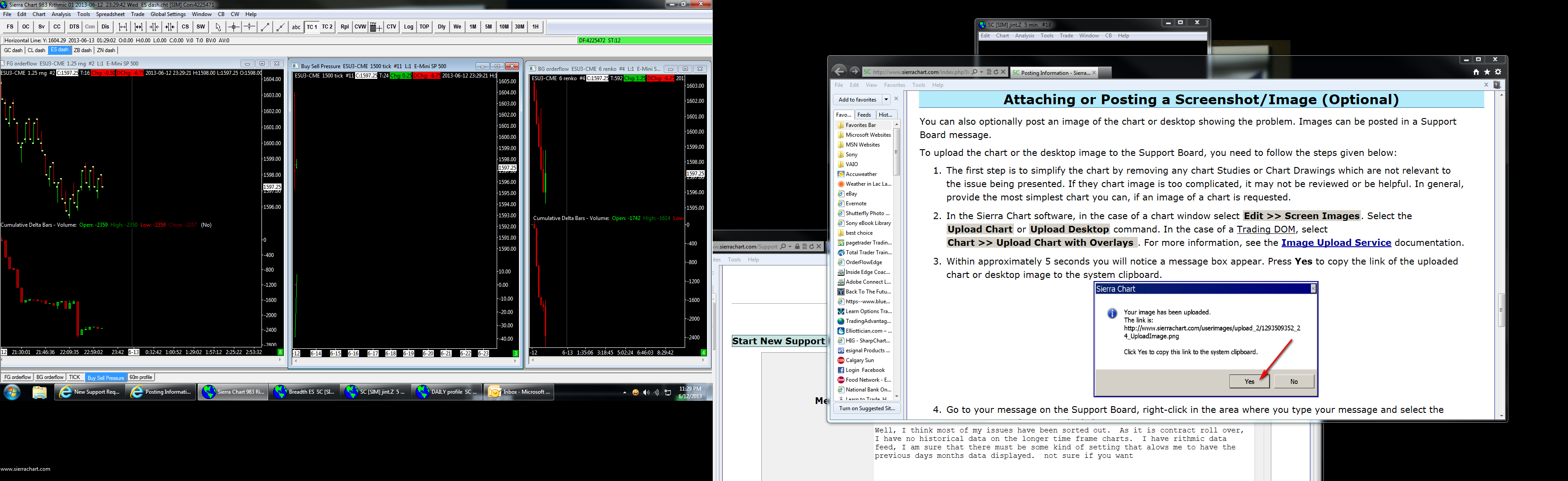Select the pointer tool in toolbar
The image size is (1568, 481).
pos(218,27)
